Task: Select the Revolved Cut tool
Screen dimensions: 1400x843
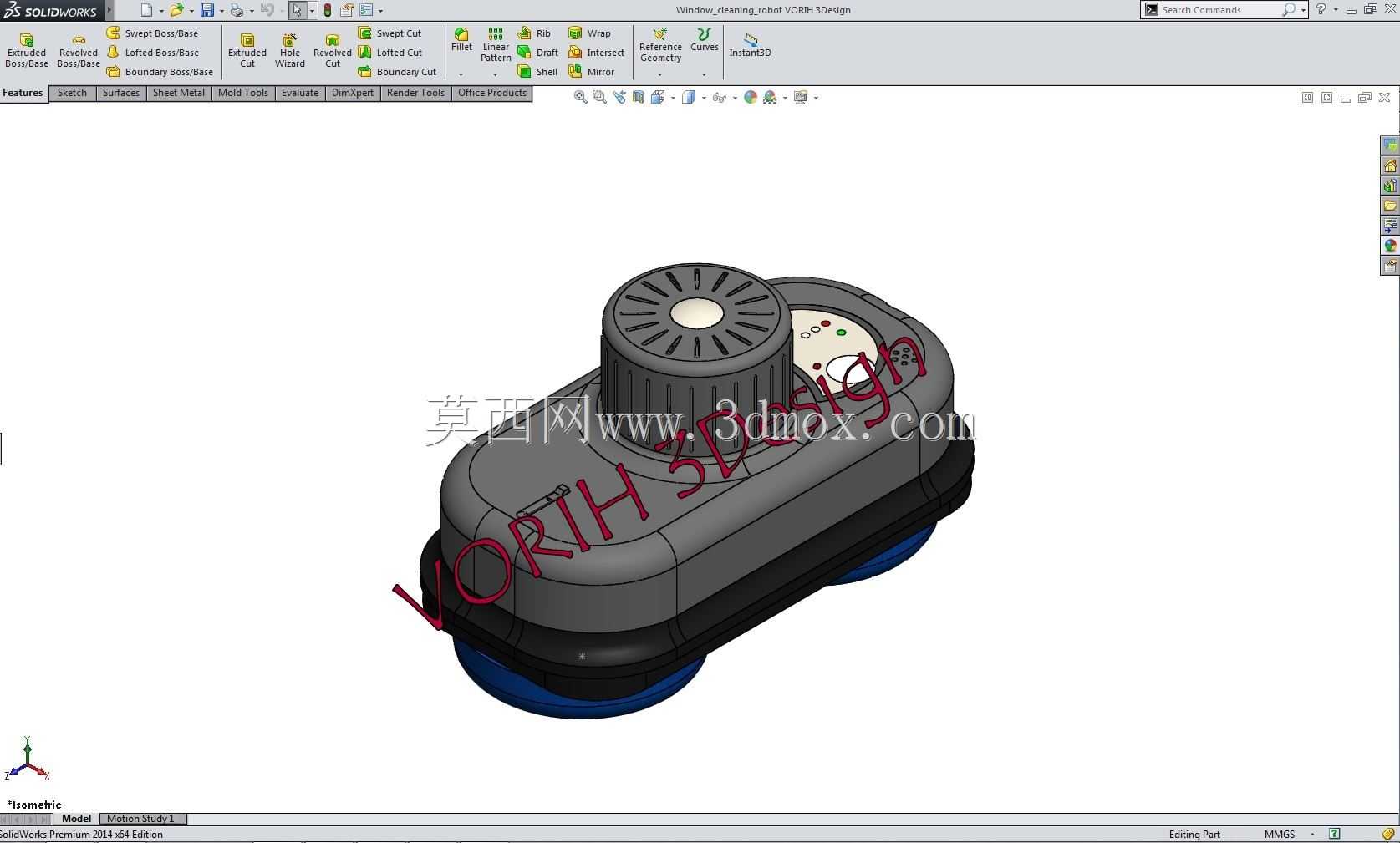Action: (333, 51)
